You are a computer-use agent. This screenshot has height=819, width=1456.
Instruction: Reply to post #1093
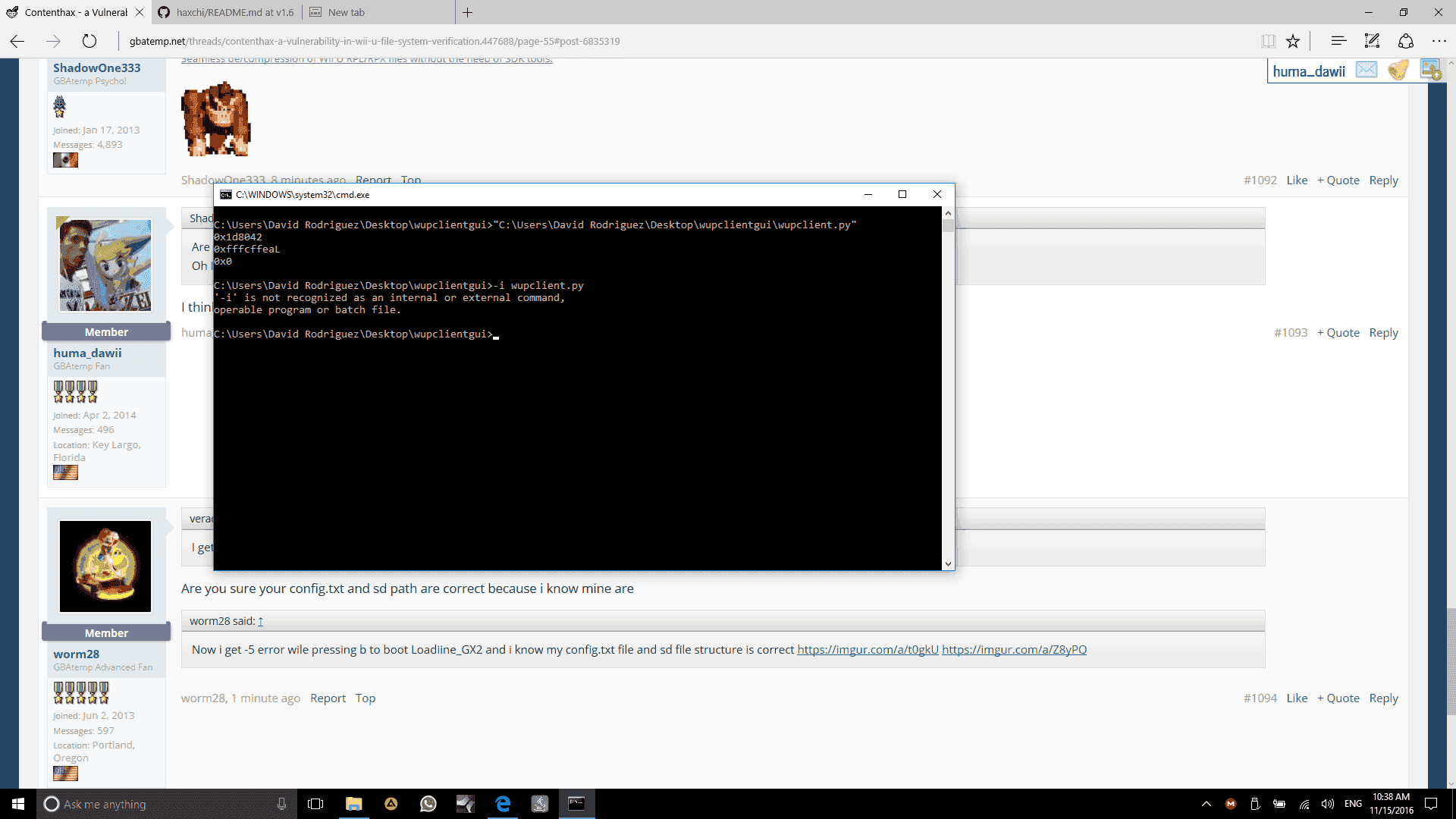coord(1384,332)
